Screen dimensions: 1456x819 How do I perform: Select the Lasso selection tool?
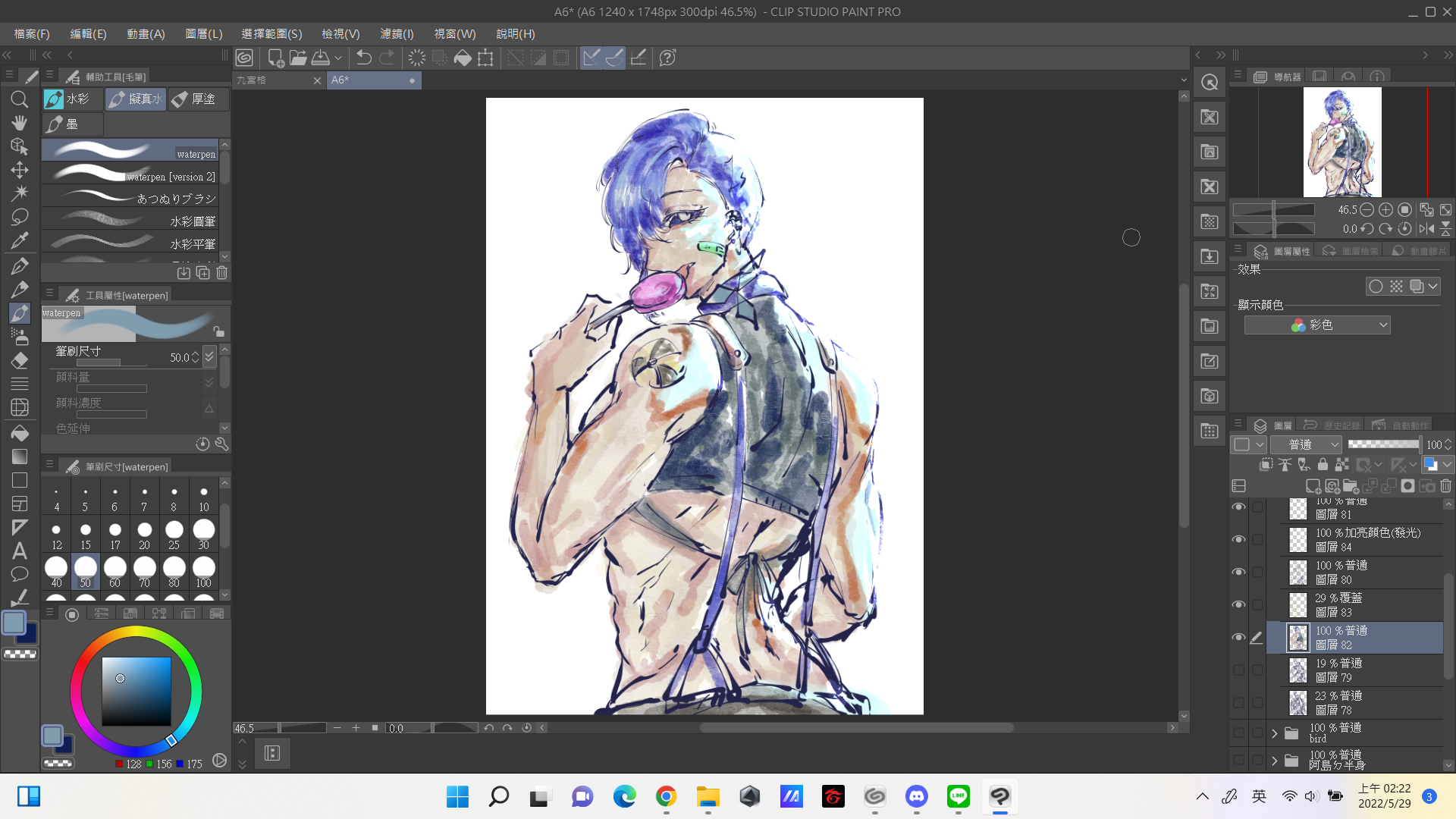(20, 218)
